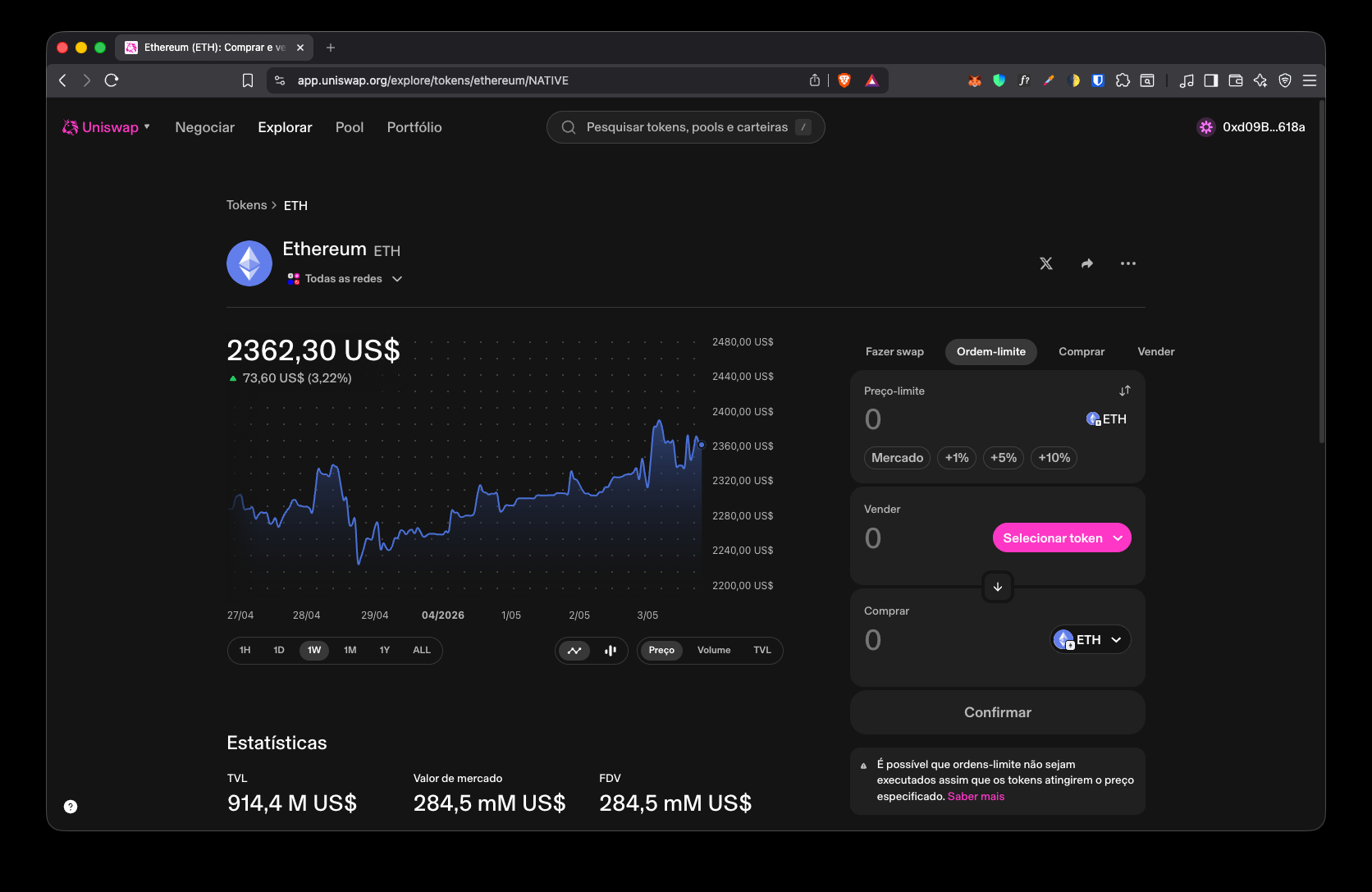Image resolution: width=1372 pixels, height=892 pixels.
Task: Open a new browser tab
Action: click(331, 48)
